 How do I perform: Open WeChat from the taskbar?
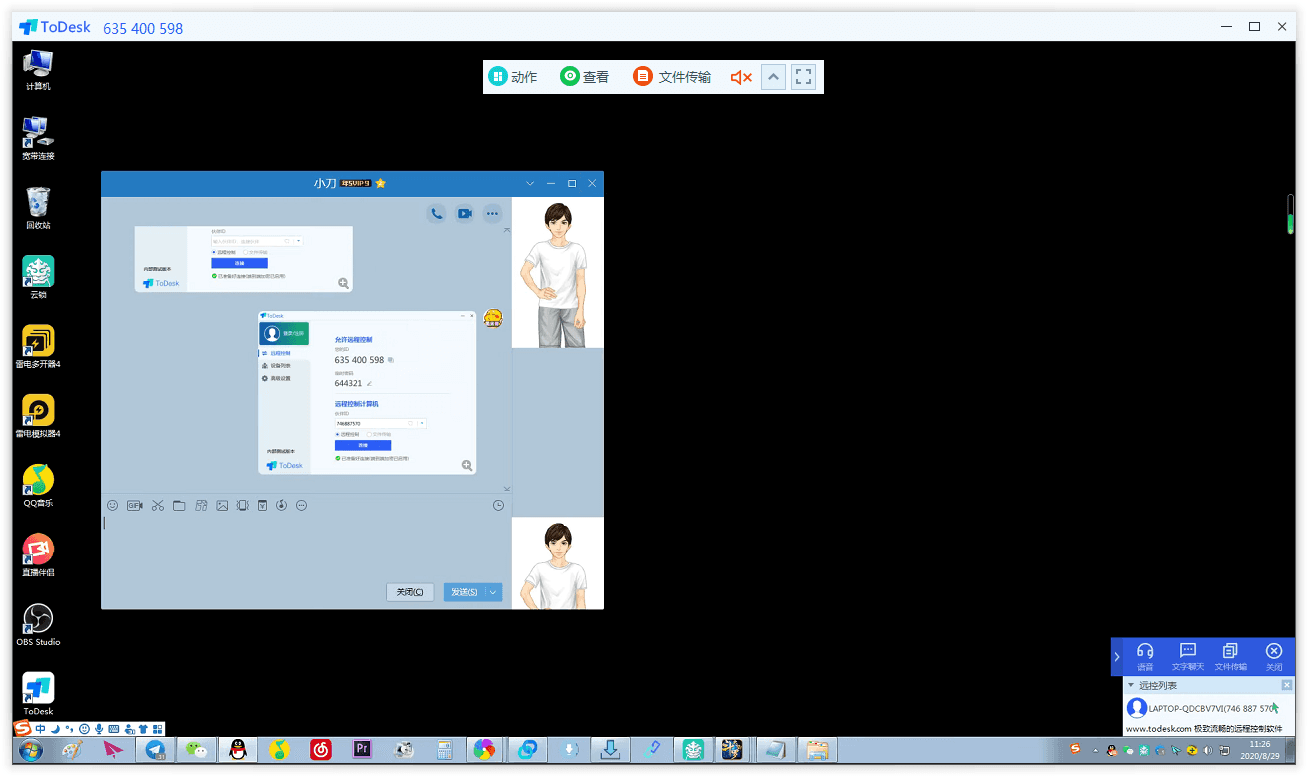[198, 749]
